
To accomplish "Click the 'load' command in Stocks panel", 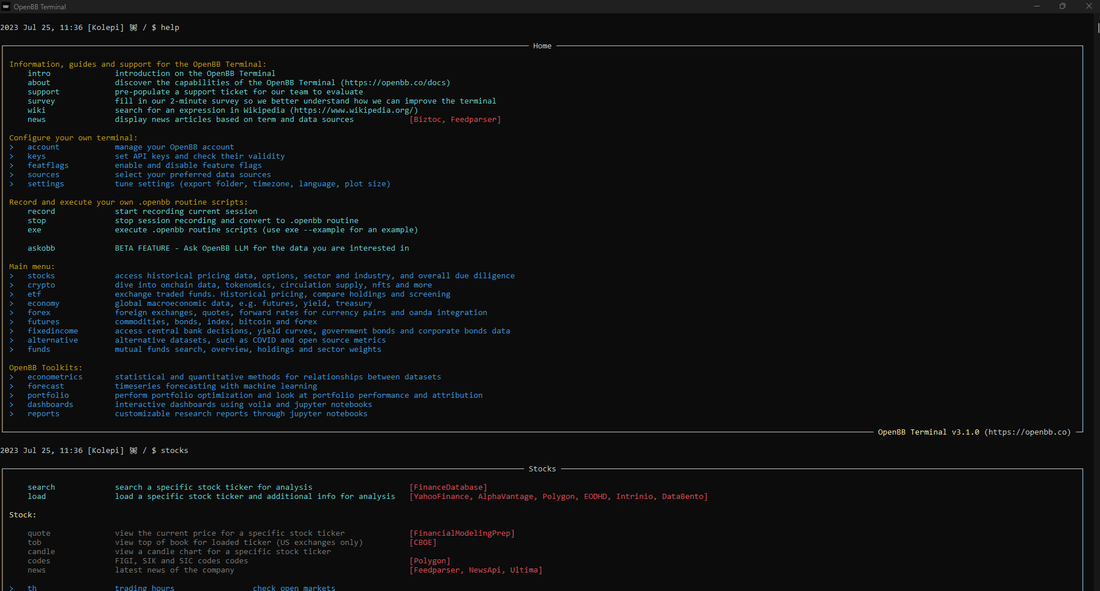I will (36, 496).
